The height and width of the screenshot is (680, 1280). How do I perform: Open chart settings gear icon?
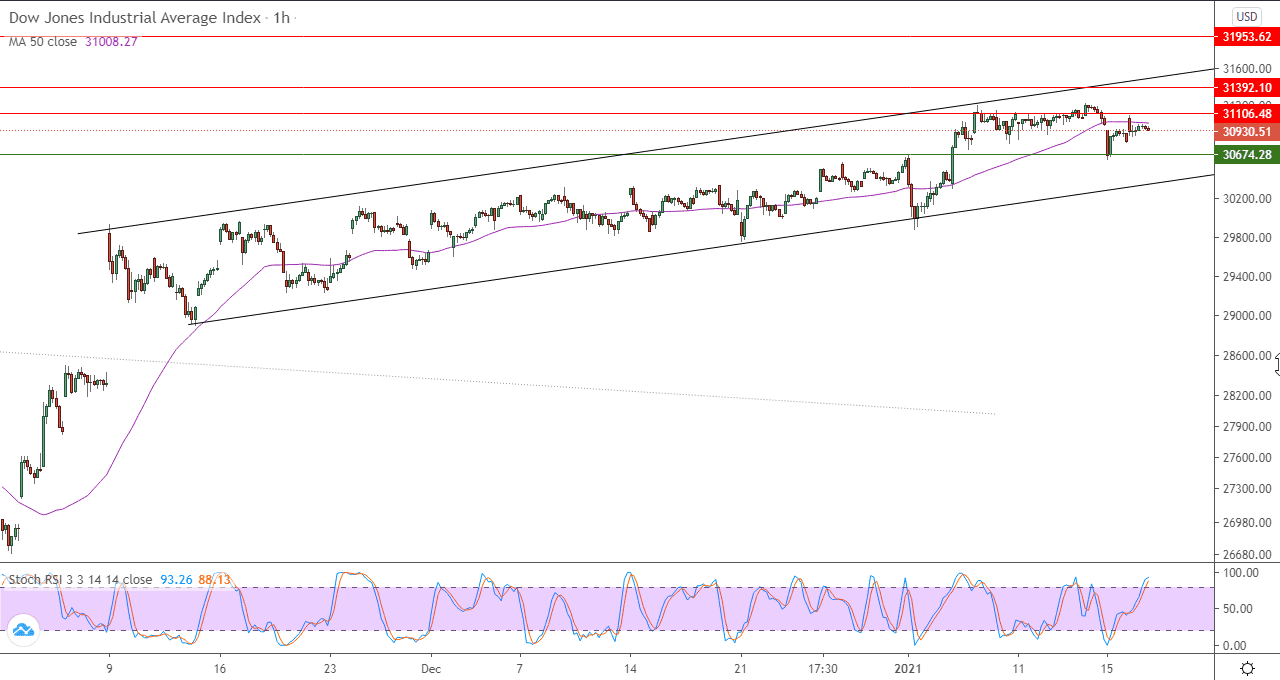[x=1247, y=668]
